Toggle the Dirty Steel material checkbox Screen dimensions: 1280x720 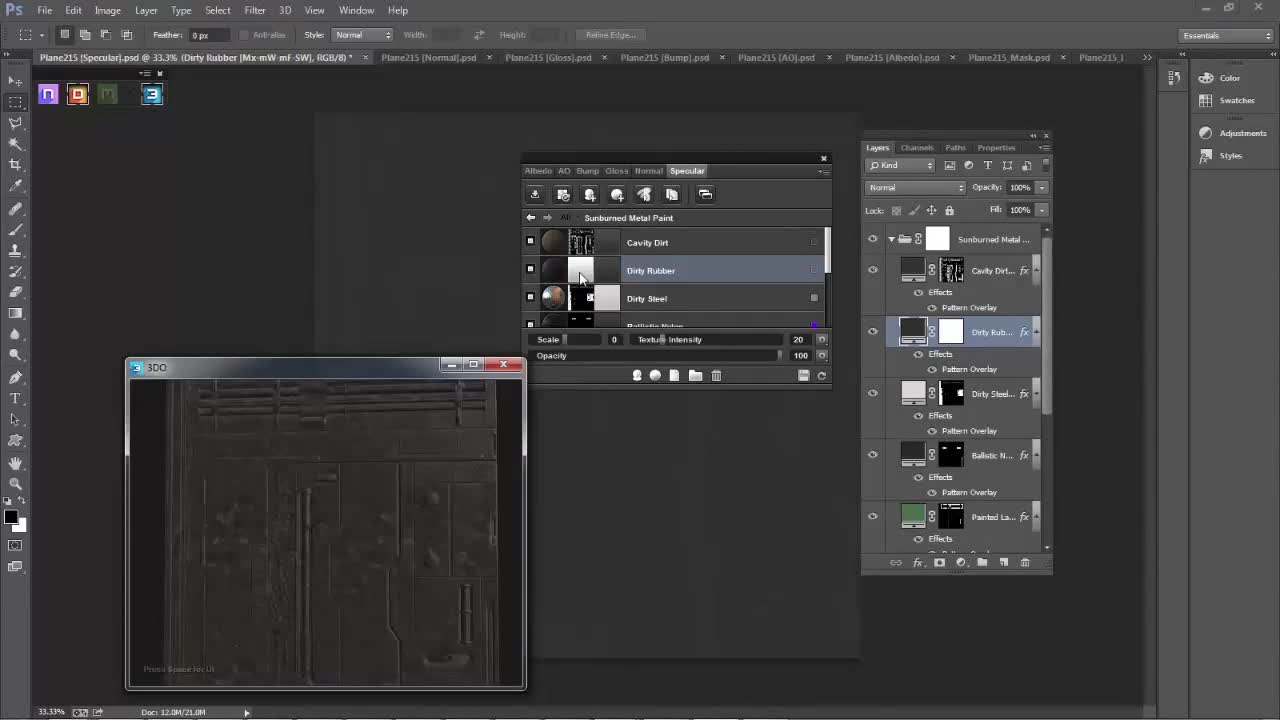coord(530,297)
